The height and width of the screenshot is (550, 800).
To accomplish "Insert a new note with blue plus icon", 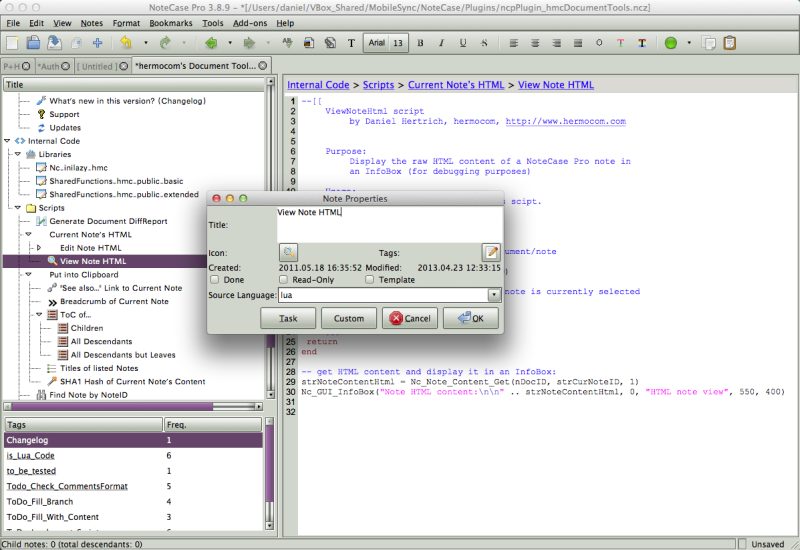I will pos(97,43).
